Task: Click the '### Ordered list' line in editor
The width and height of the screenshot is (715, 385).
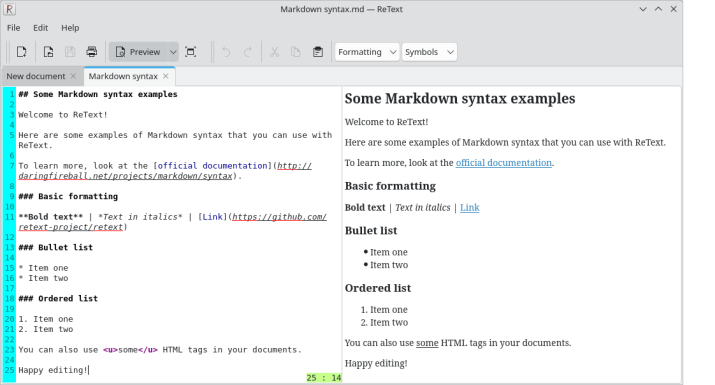Action: 58,299
